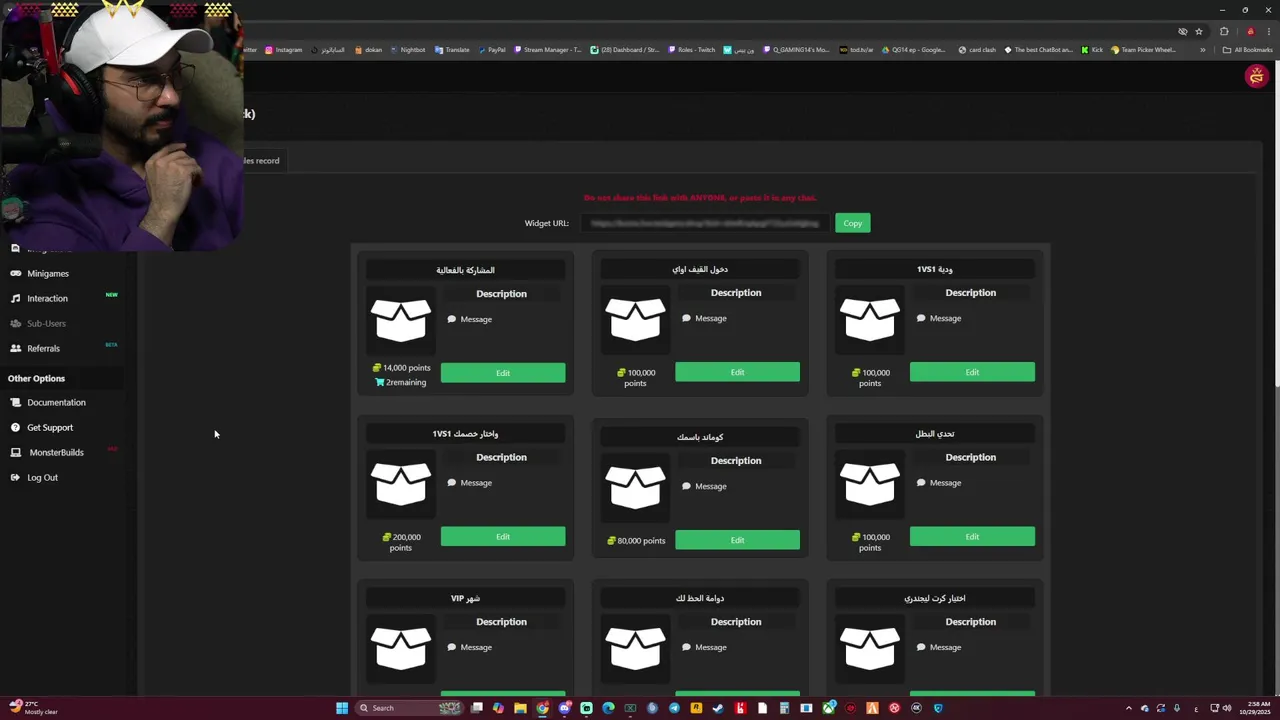
Task: Open the Minigames sidebar item
Action: (x=48, y=273)
